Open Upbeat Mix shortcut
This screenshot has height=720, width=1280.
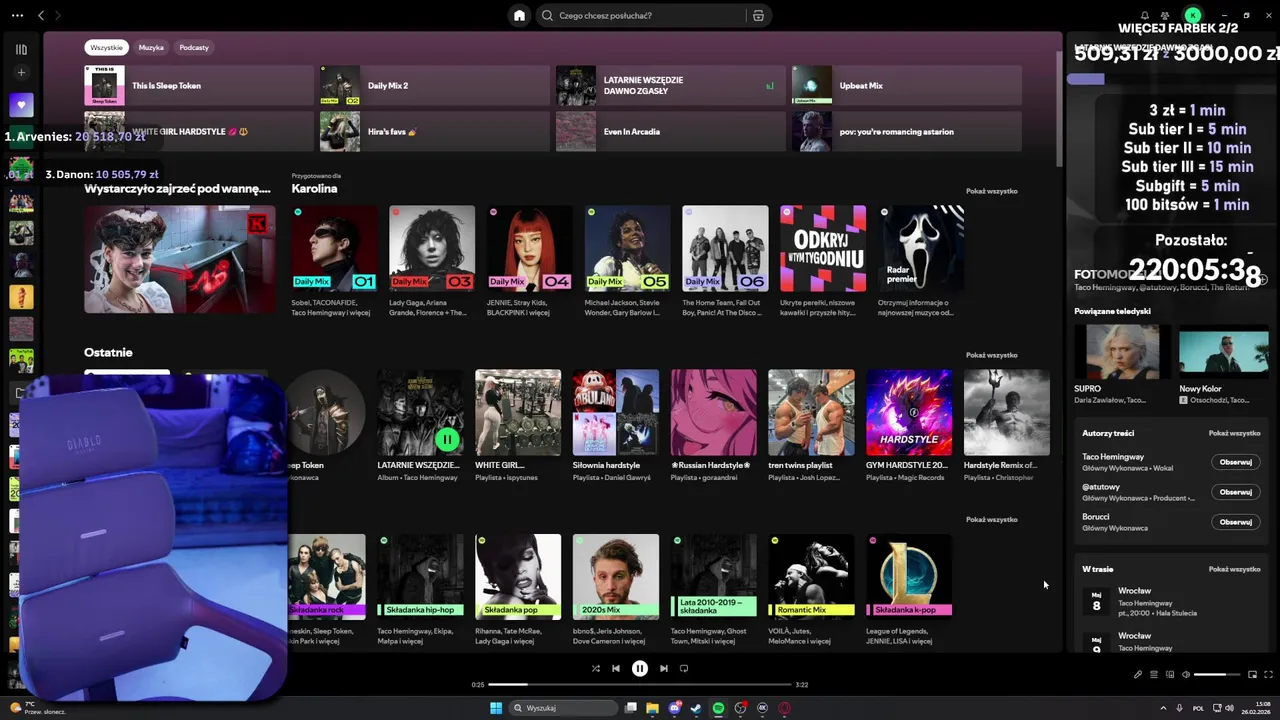pyautogui.click(x=907, y=86)
